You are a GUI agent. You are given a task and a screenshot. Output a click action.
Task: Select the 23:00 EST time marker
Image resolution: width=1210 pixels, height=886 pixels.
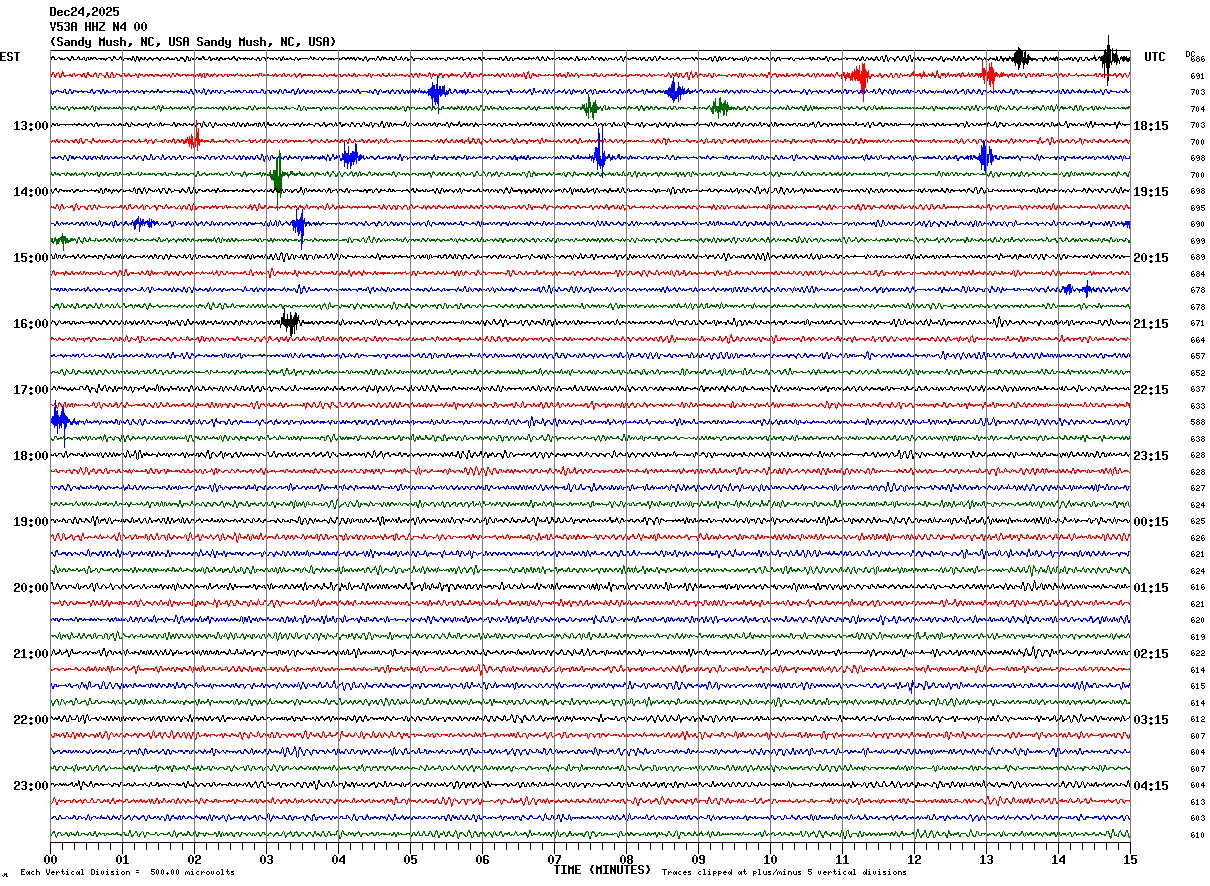pos(31,786)
